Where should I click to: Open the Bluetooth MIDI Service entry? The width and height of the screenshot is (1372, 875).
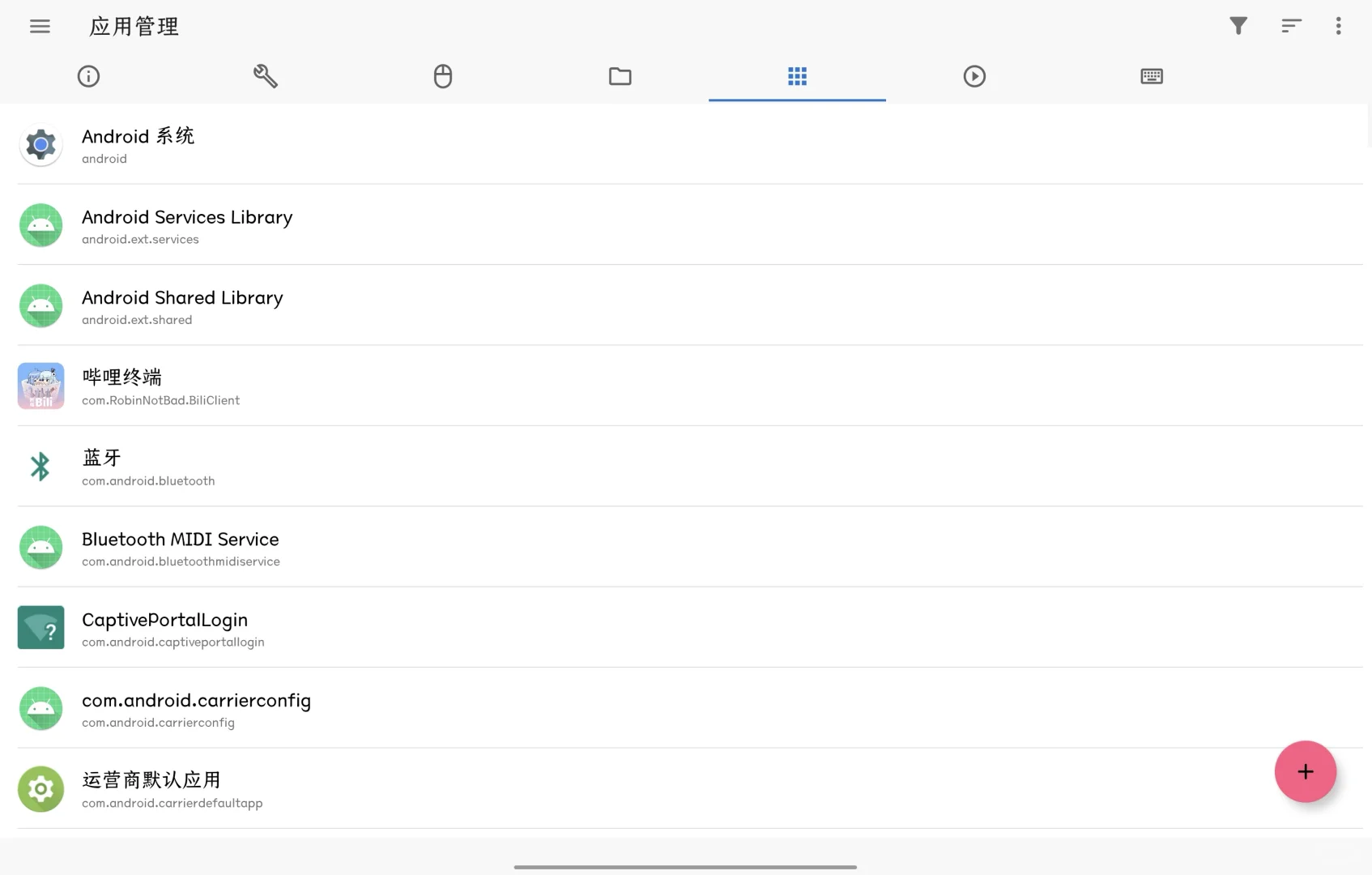pyautogui.click(x=690, y=547)
